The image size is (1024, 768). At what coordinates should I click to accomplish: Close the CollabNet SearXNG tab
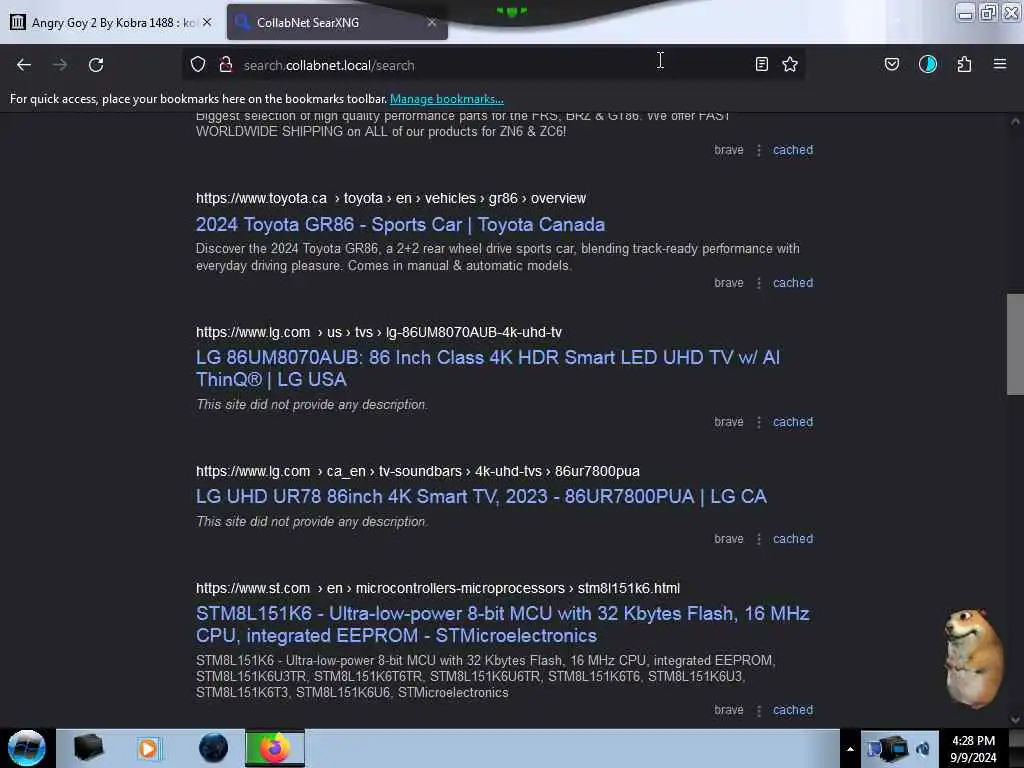[432, 22]
